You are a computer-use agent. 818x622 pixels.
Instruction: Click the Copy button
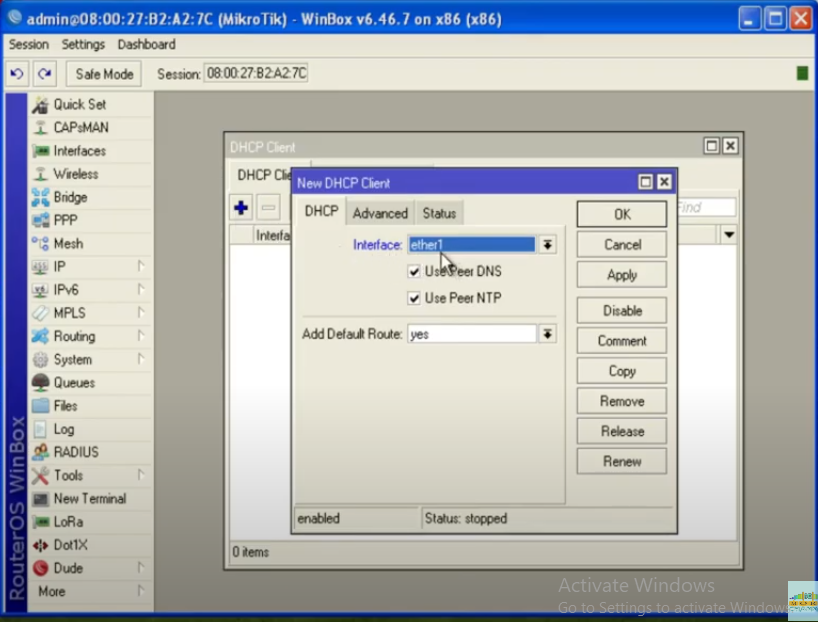click(x=621, y=372)
